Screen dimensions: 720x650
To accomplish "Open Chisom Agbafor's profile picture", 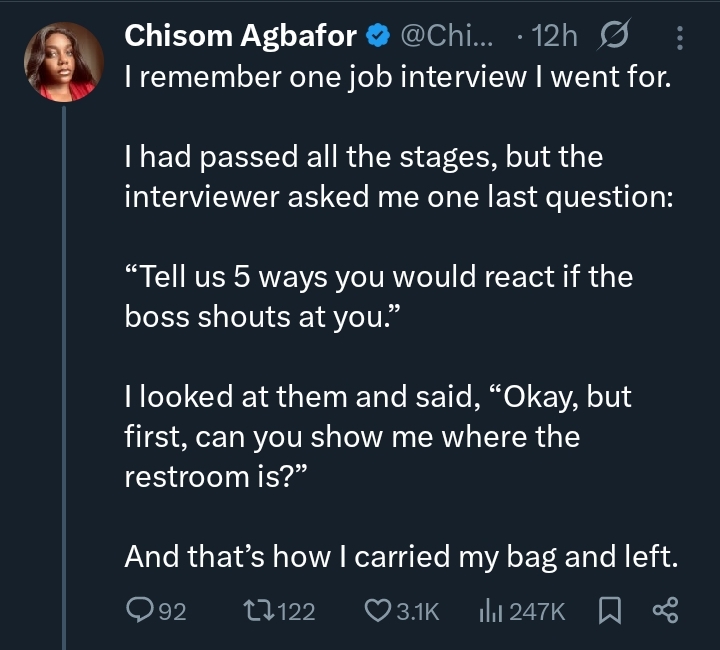I will [x=63, y=62].
